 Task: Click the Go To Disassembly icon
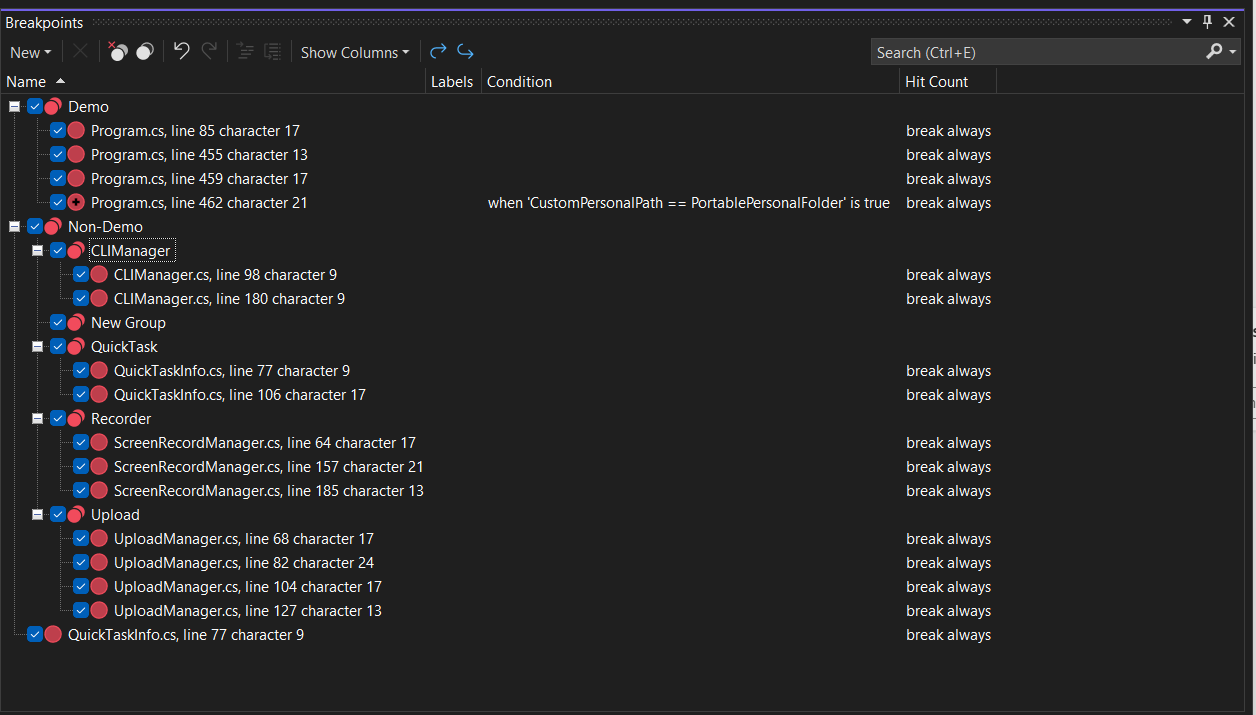(x=465, y=52)
